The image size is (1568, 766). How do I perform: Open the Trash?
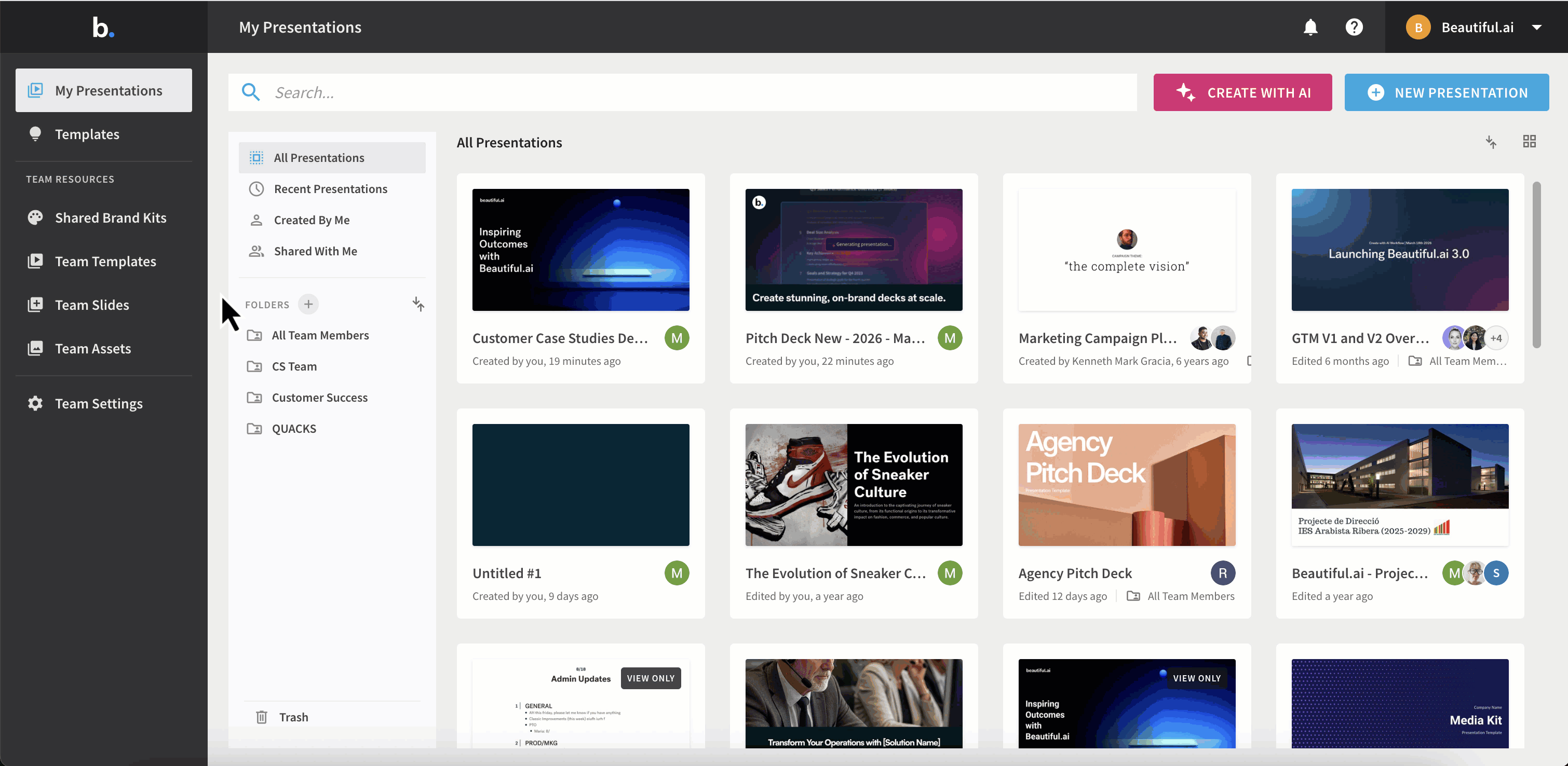point(332,717)
